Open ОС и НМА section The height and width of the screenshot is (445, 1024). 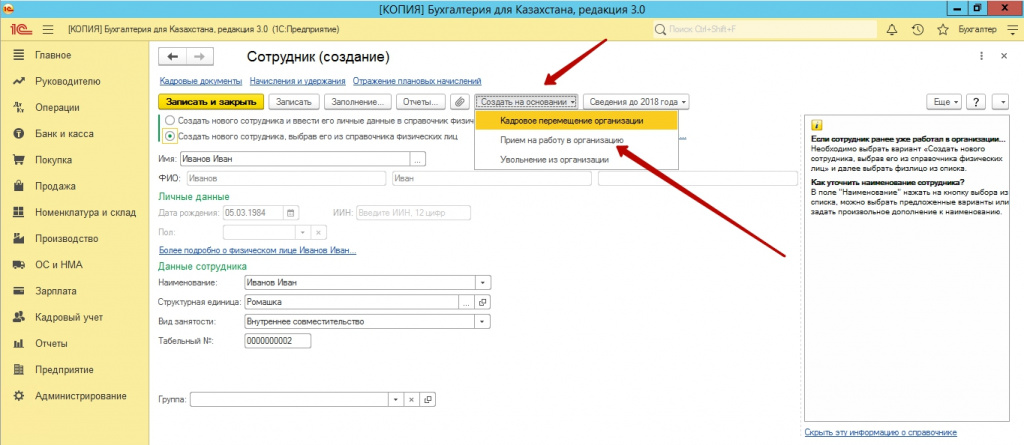point(59,265)
